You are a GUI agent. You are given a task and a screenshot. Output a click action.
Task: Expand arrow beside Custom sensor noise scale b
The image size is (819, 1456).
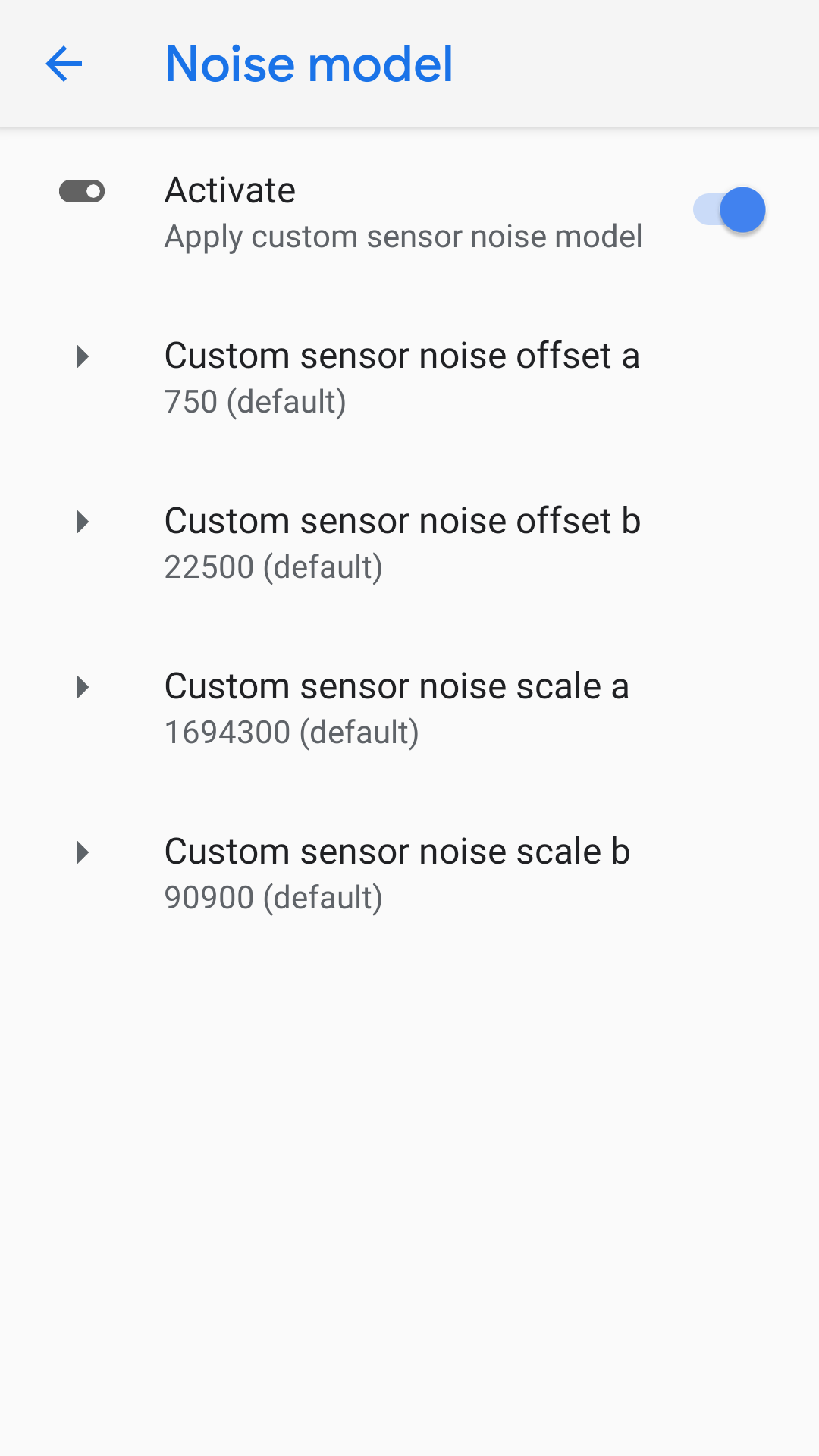(83, 852)
